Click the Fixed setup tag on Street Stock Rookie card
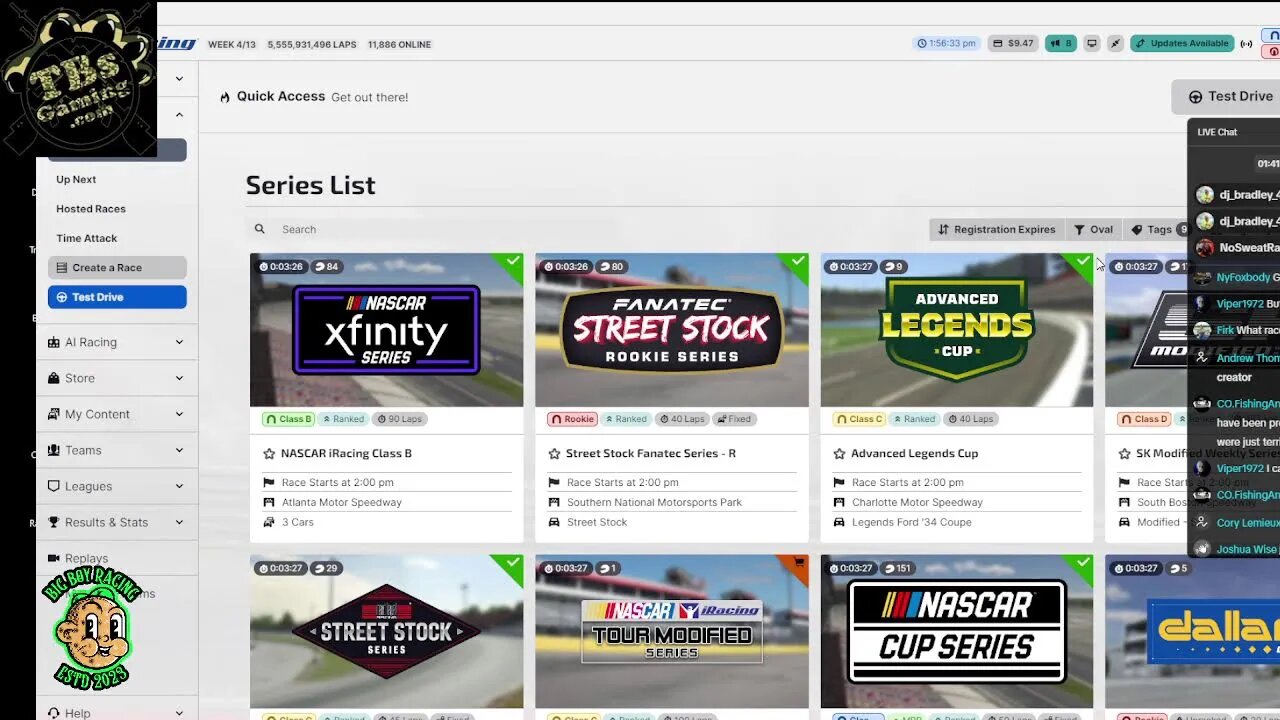The image size is (1280, 720). [x=734, y=419]
